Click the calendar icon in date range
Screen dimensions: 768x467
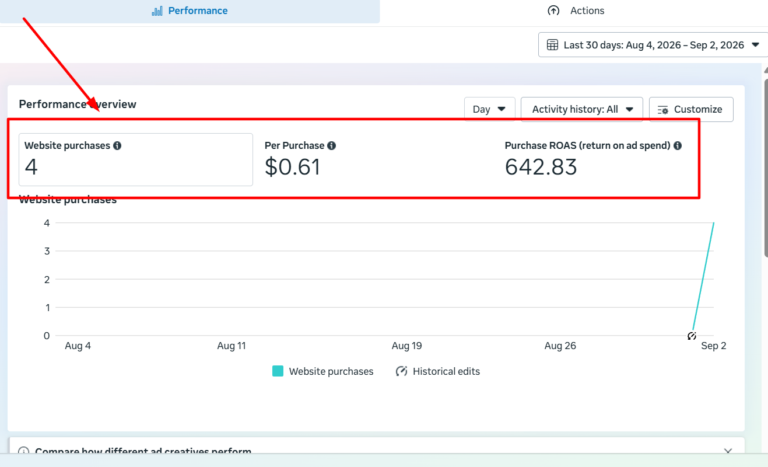click(x=552, y=45)
